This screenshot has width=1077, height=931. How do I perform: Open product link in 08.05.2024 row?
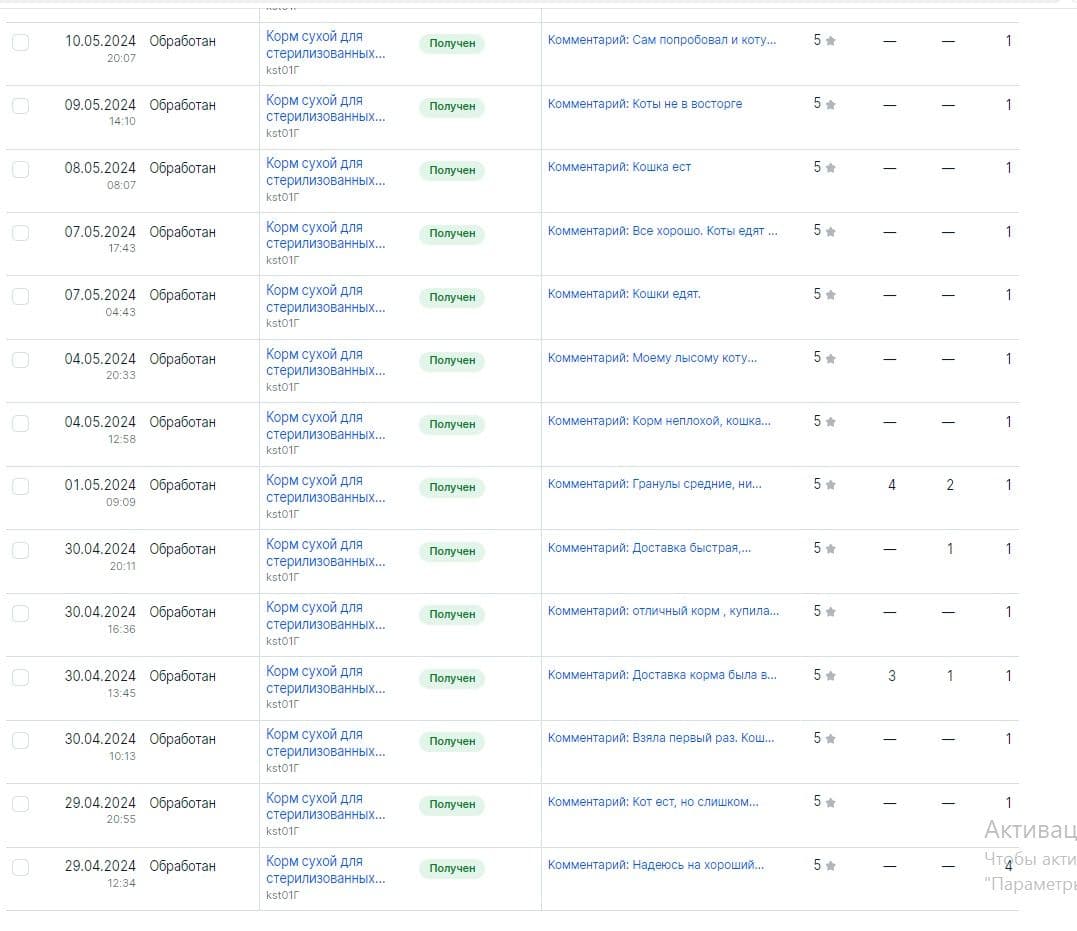pyautogui.click(x=325, y=172)
